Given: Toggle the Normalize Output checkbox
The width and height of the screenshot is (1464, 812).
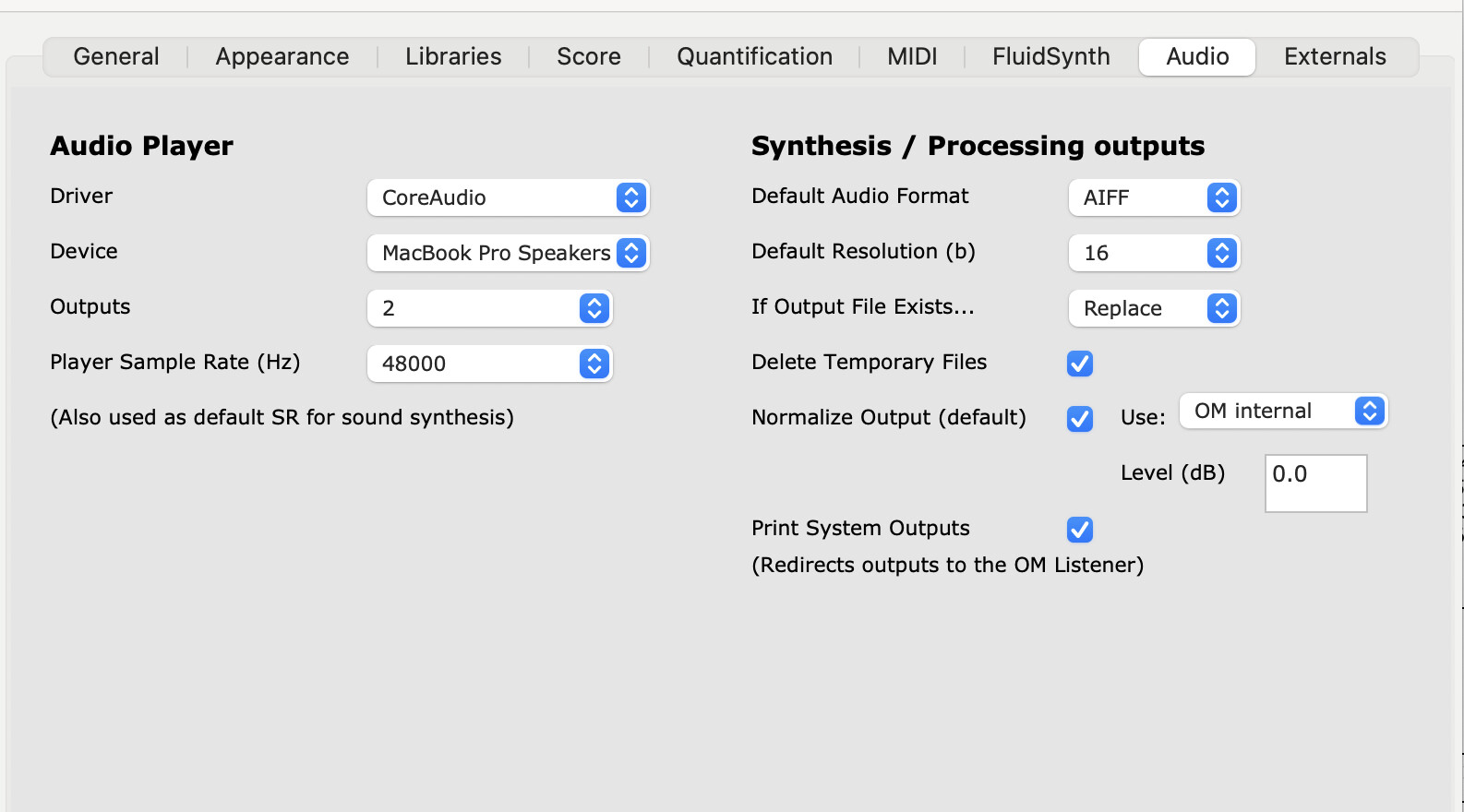Looking at the screenshot, I should coord(1080,419).
